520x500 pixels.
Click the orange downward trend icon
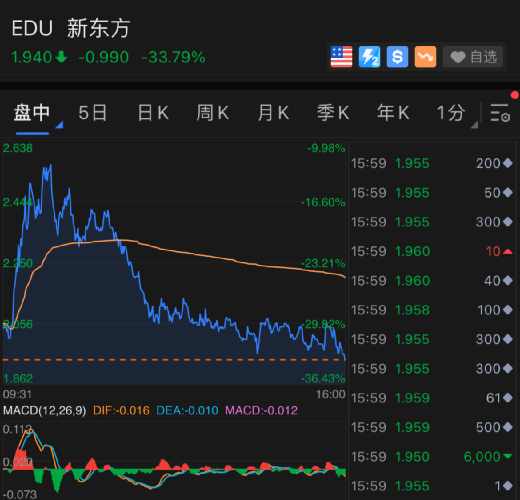point(425,57)
